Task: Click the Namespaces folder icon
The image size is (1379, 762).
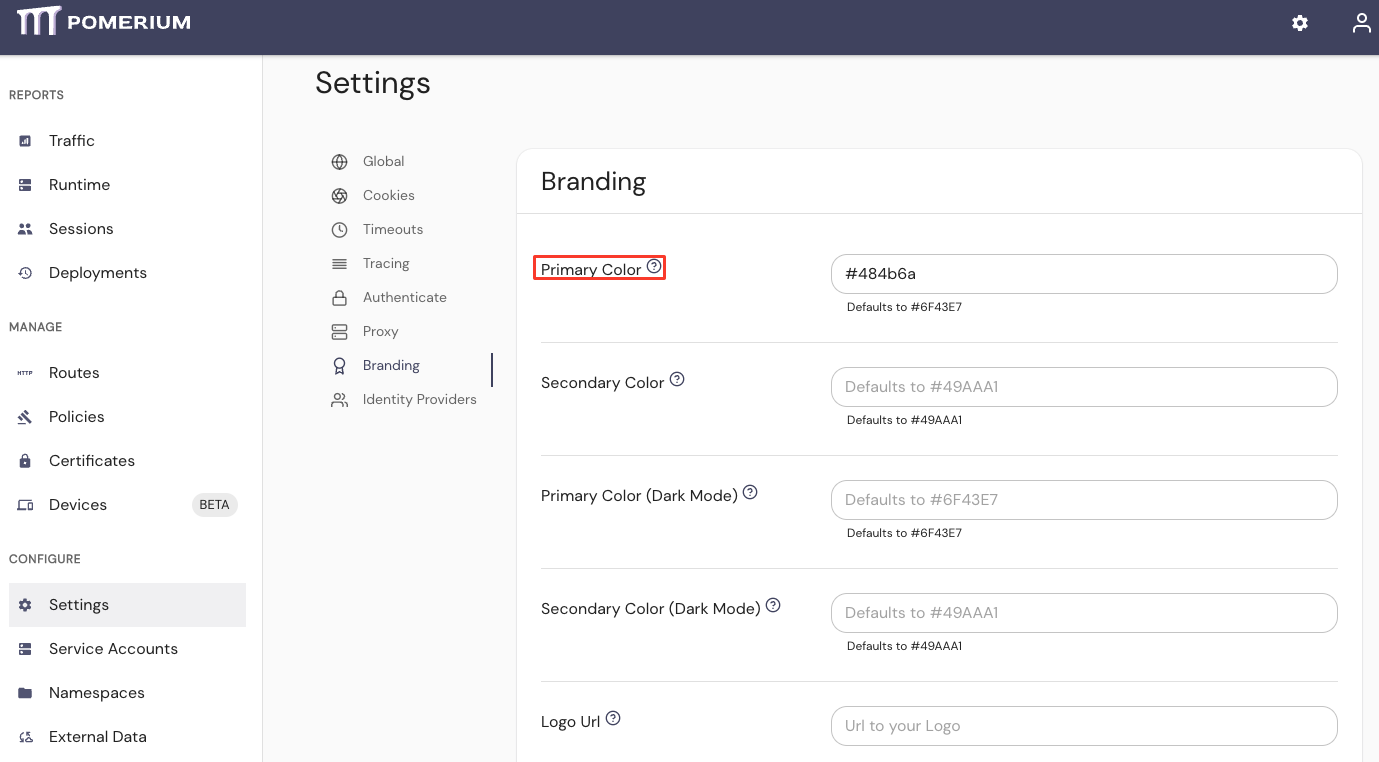Action: [x=24, y=692]
